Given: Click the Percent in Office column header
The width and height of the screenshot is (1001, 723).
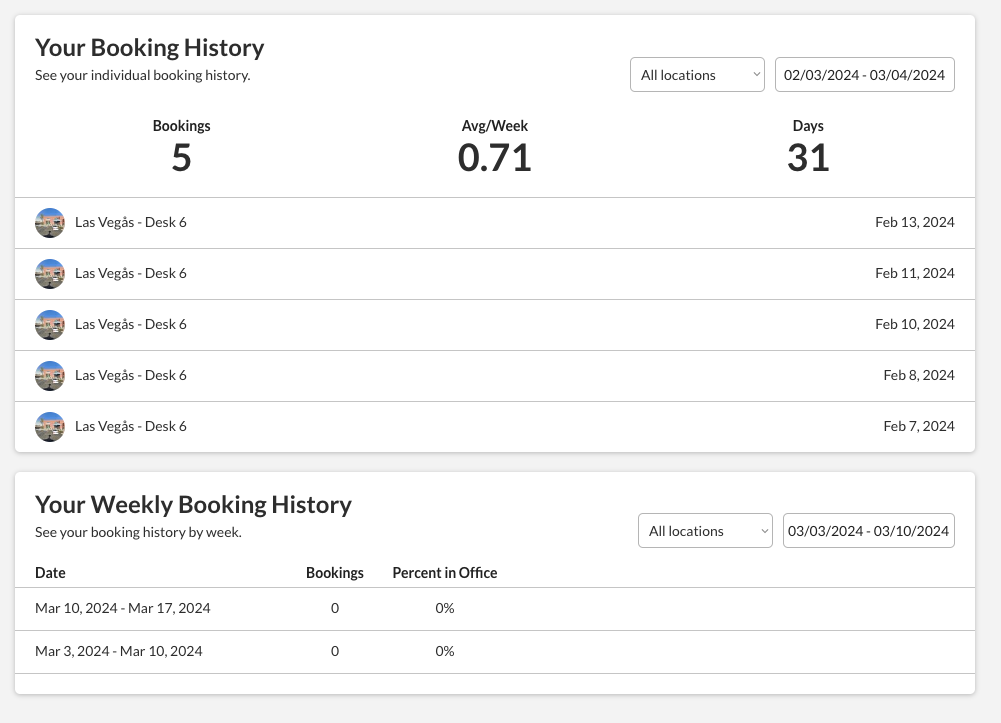Looking at the screenshot, I should point(444,573).
